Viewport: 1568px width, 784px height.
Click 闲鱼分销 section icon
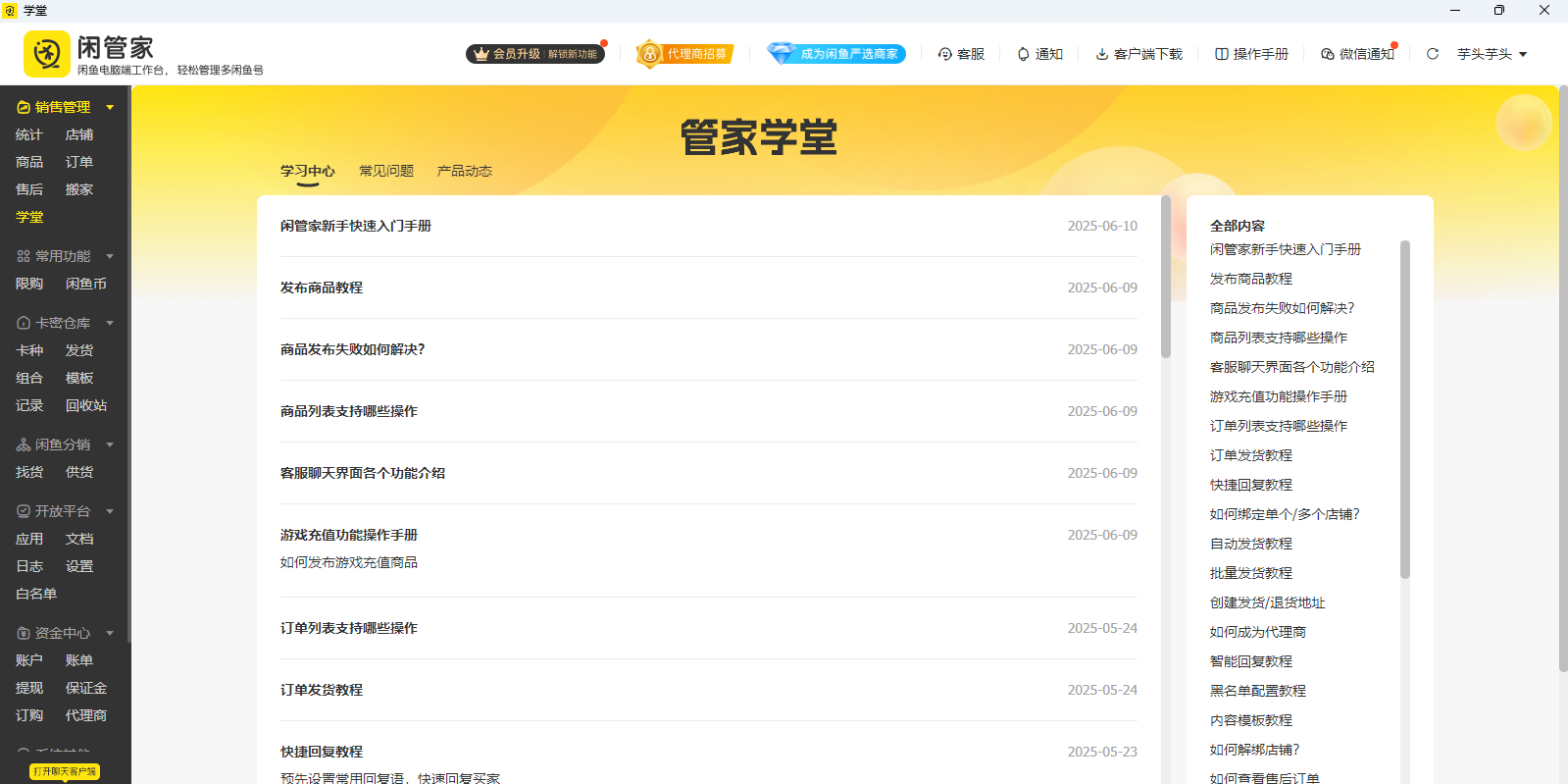click(x=24, y=444)
